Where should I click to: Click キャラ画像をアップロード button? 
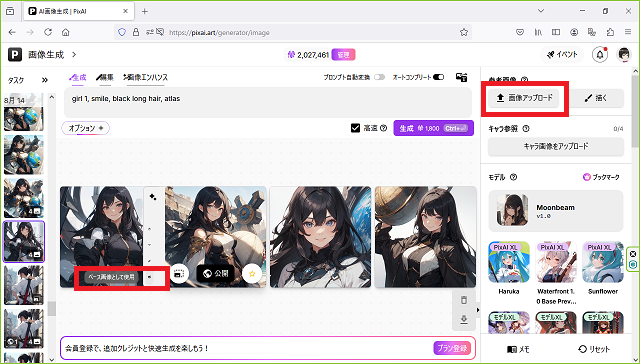point(556,146)
